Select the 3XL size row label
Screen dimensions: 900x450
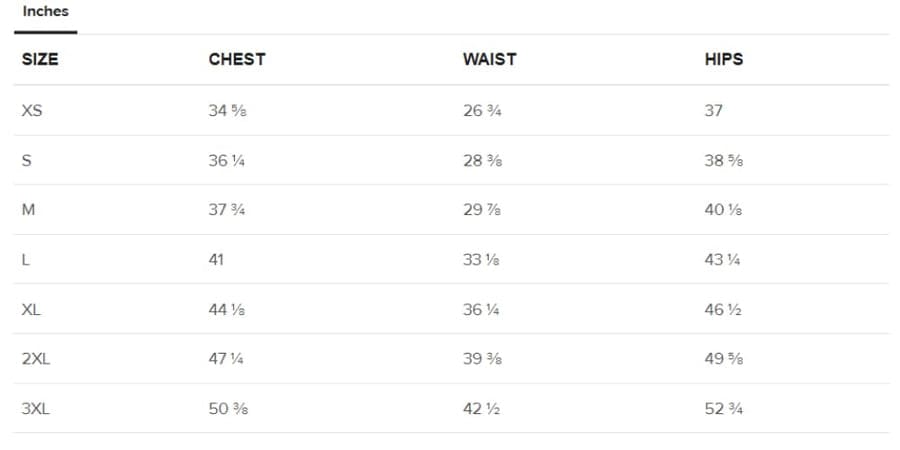point(35,408)
